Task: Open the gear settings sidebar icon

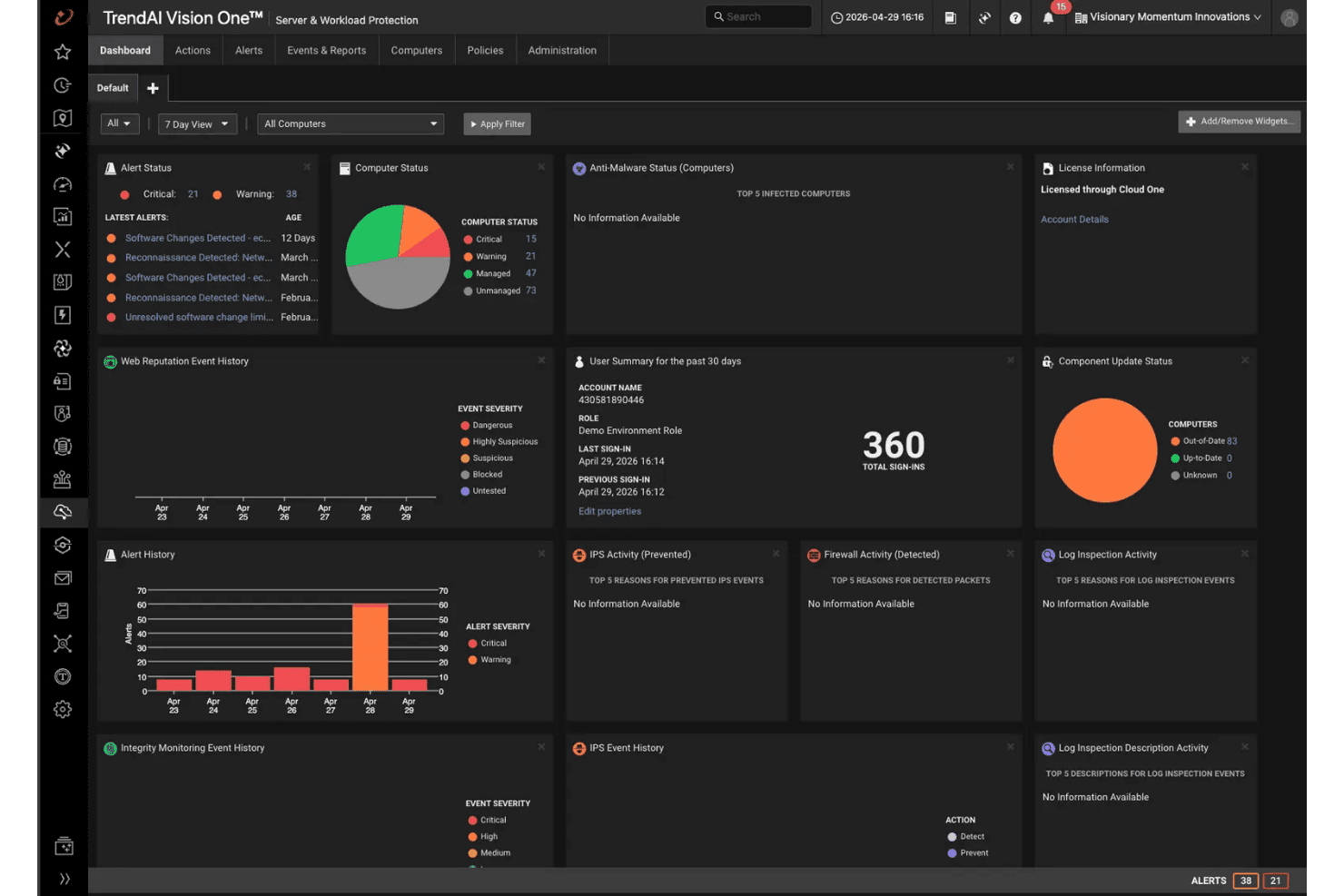Action: (63, 709)
